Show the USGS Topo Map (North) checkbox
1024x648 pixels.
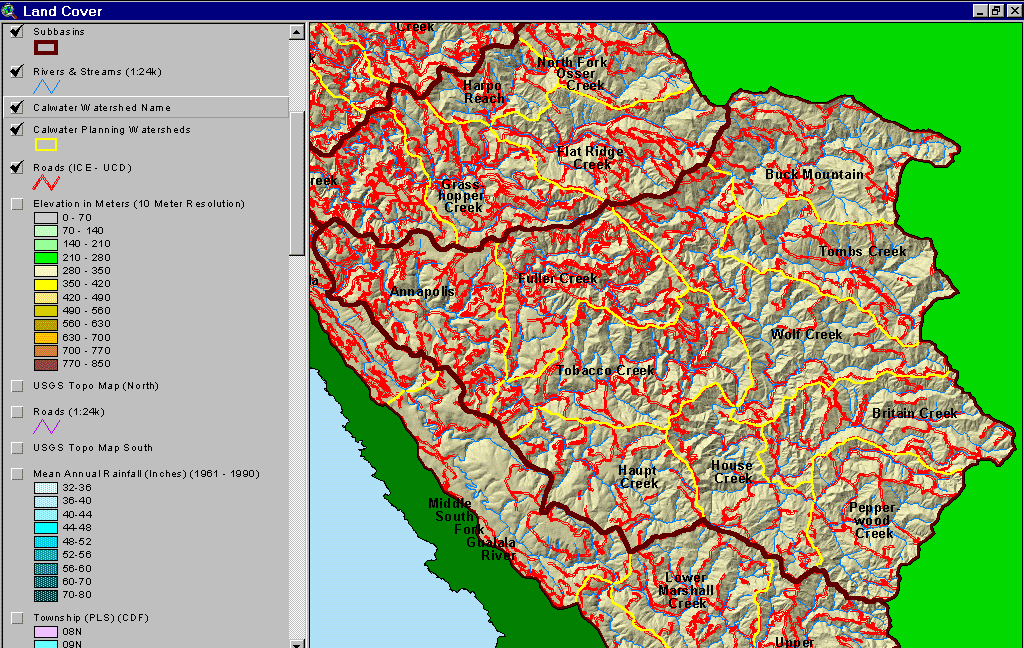[18, 386]
